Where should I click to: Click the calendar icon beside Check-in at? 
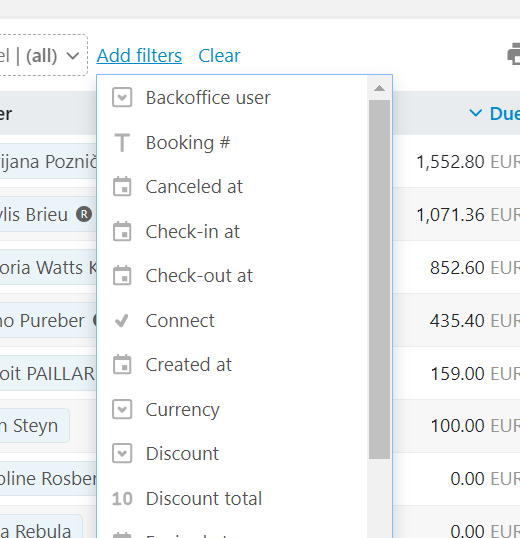point(122,231)
